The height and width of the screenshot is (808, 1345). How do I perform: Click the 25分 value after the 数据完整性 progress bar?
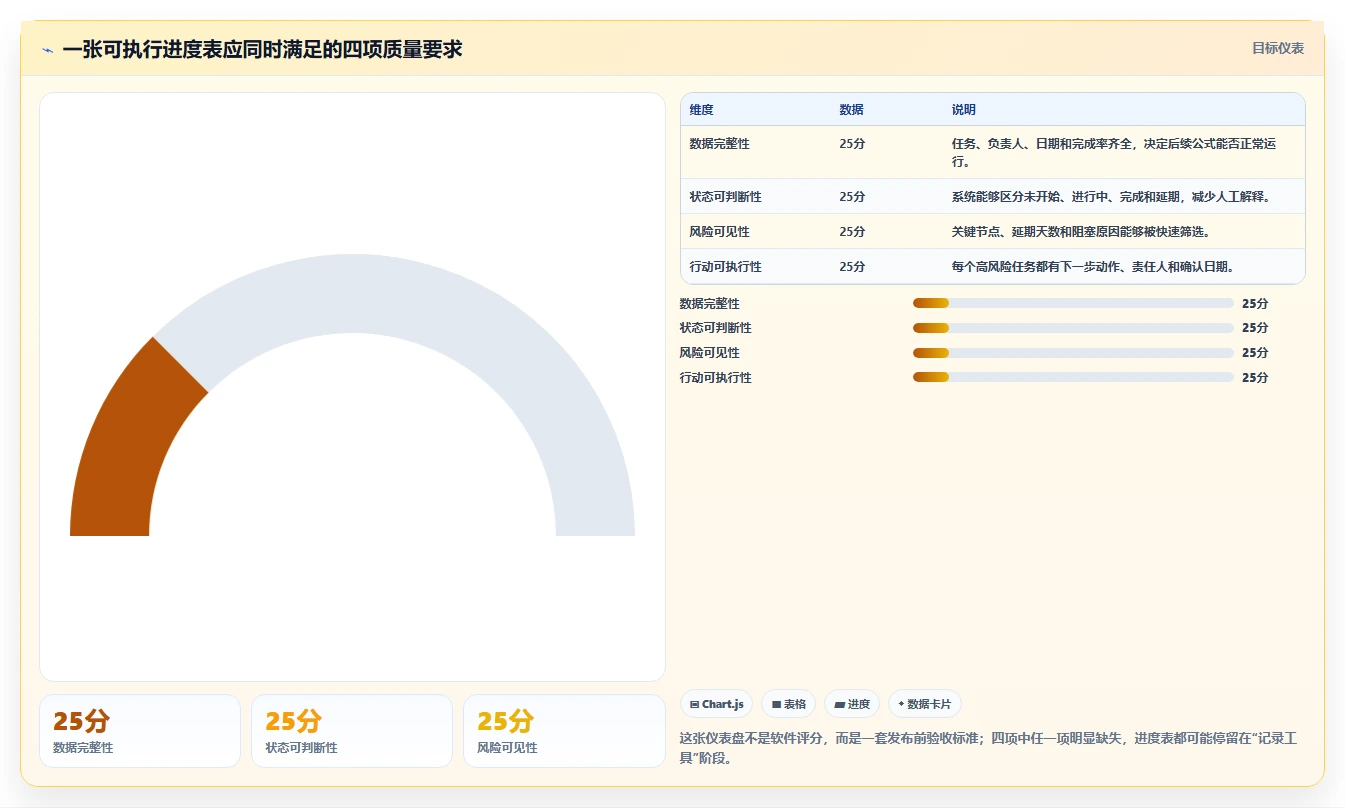point(1255,304)
